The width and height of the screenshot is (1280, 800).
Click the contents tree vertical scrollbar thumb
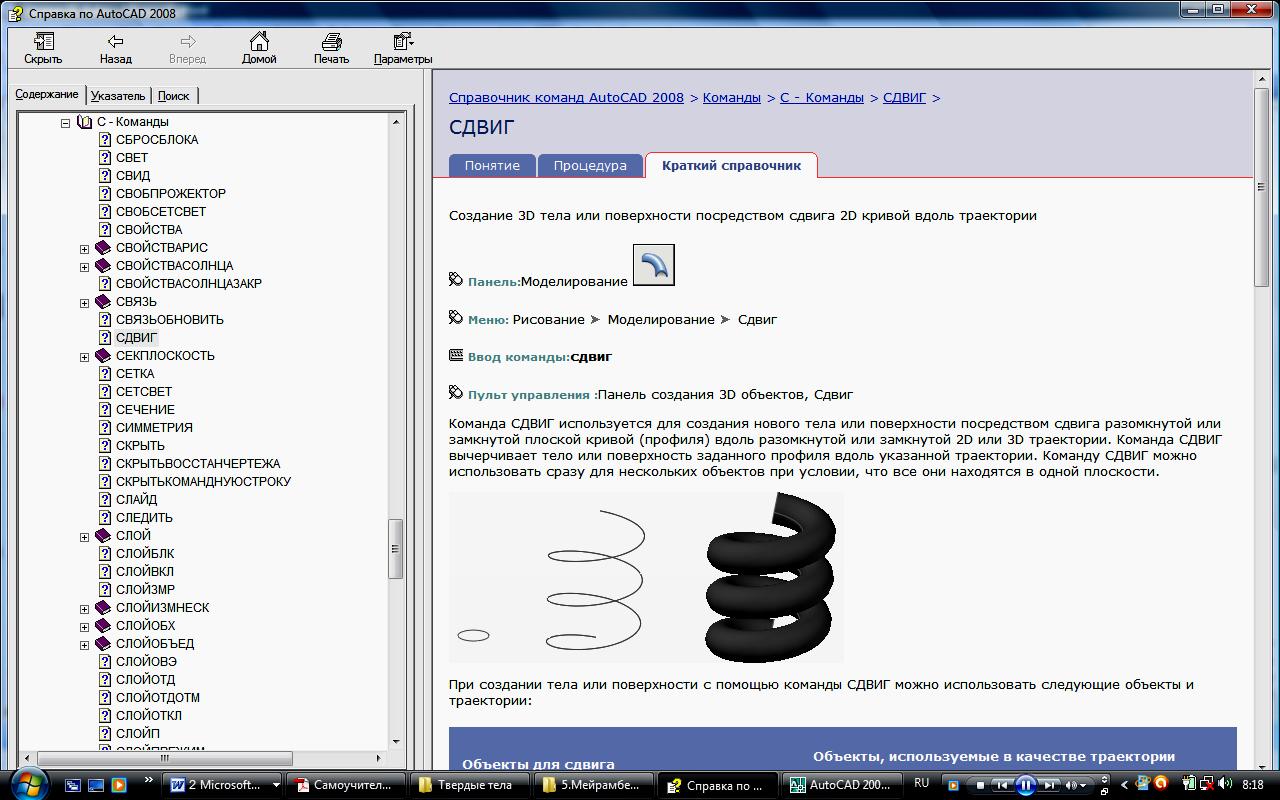[396, 549]
